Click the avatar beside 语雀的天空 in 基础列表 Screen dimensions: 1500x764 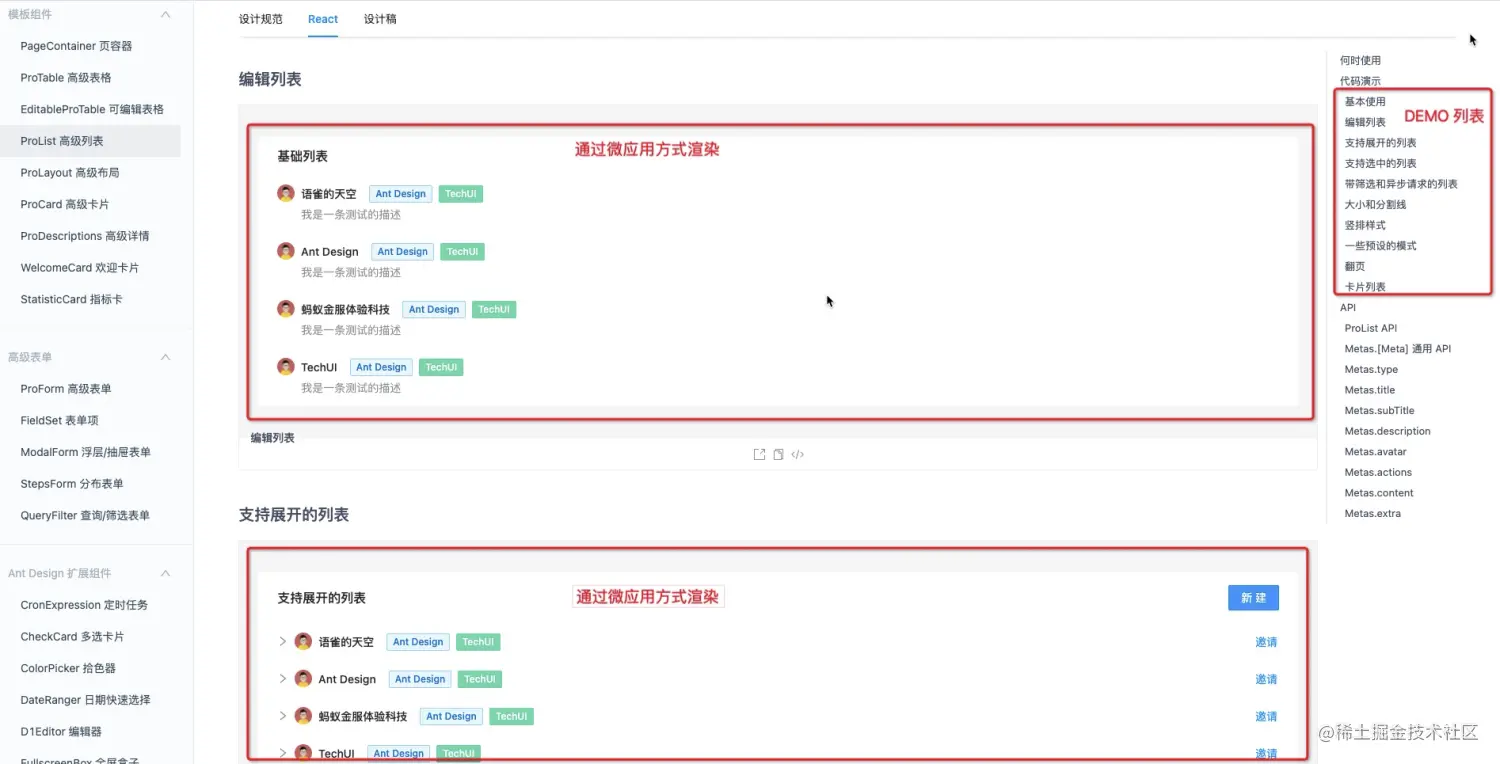tap(286, 193)
